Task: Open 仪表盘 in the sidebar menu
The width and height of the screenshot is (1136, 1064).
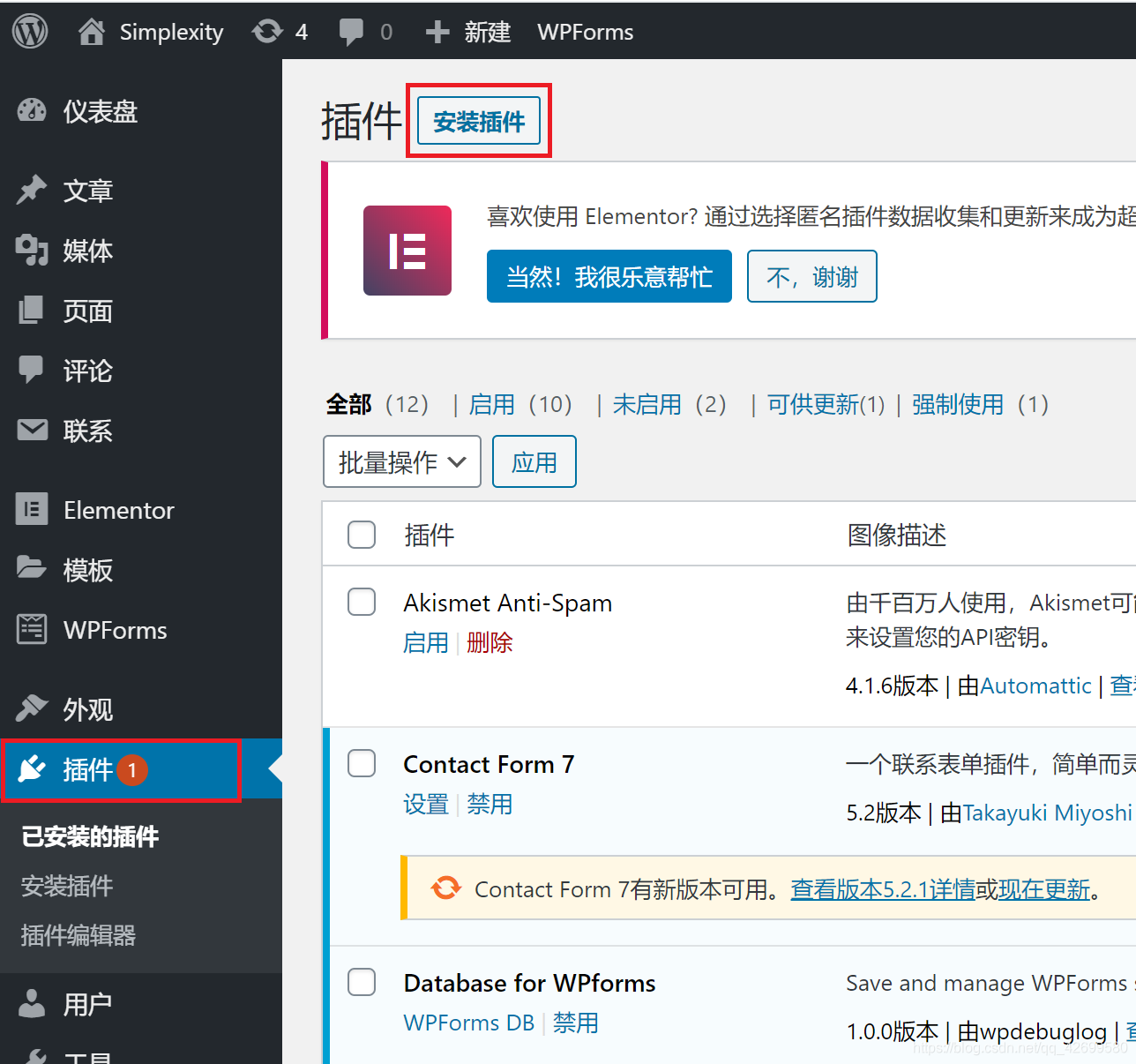Action: pyautogui.click(x=101, y=112)
